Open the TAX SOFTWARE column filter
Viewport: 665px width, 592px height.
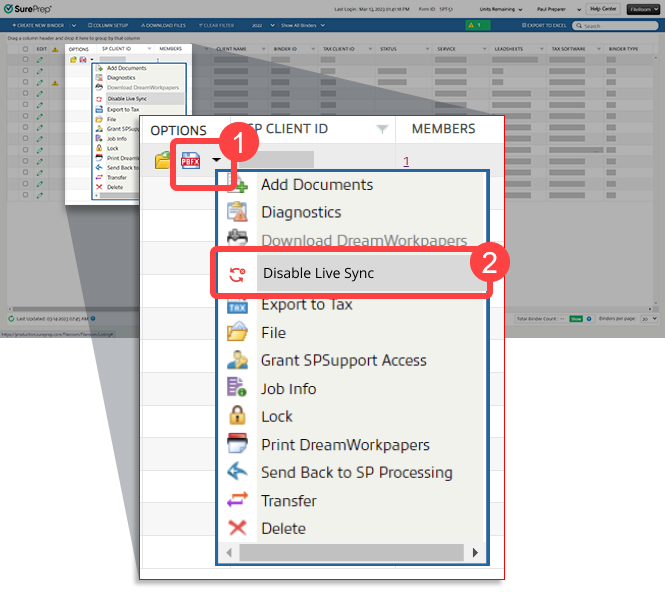pyautogui.click(x=599, y=49)
